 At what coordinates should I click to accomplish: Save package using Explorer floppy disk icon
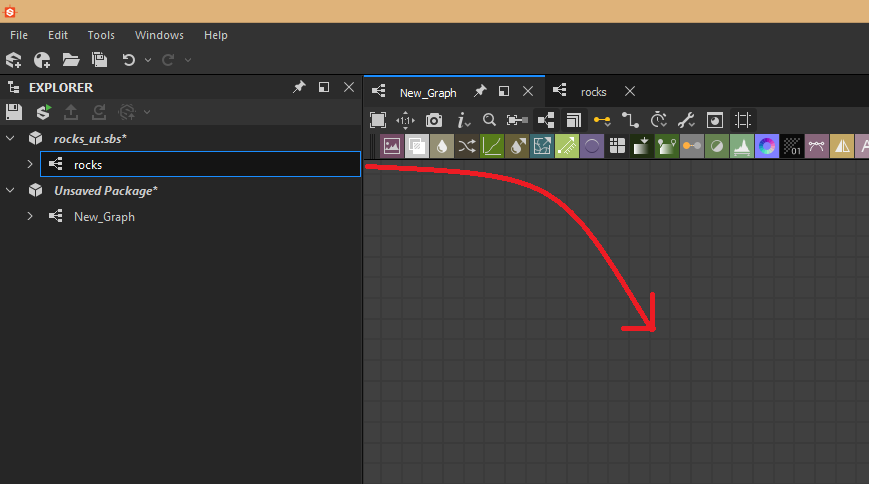pos(14,112)
